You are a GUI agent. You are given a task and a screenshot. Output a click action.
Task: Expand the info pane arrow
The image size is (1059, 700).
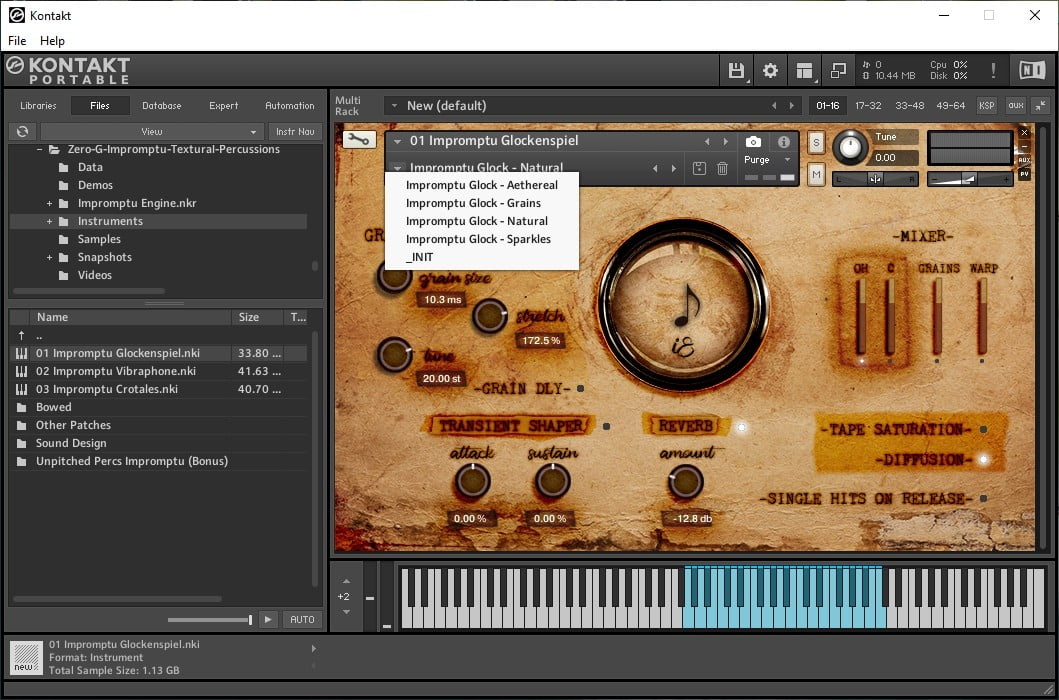(x=313, y=649)
